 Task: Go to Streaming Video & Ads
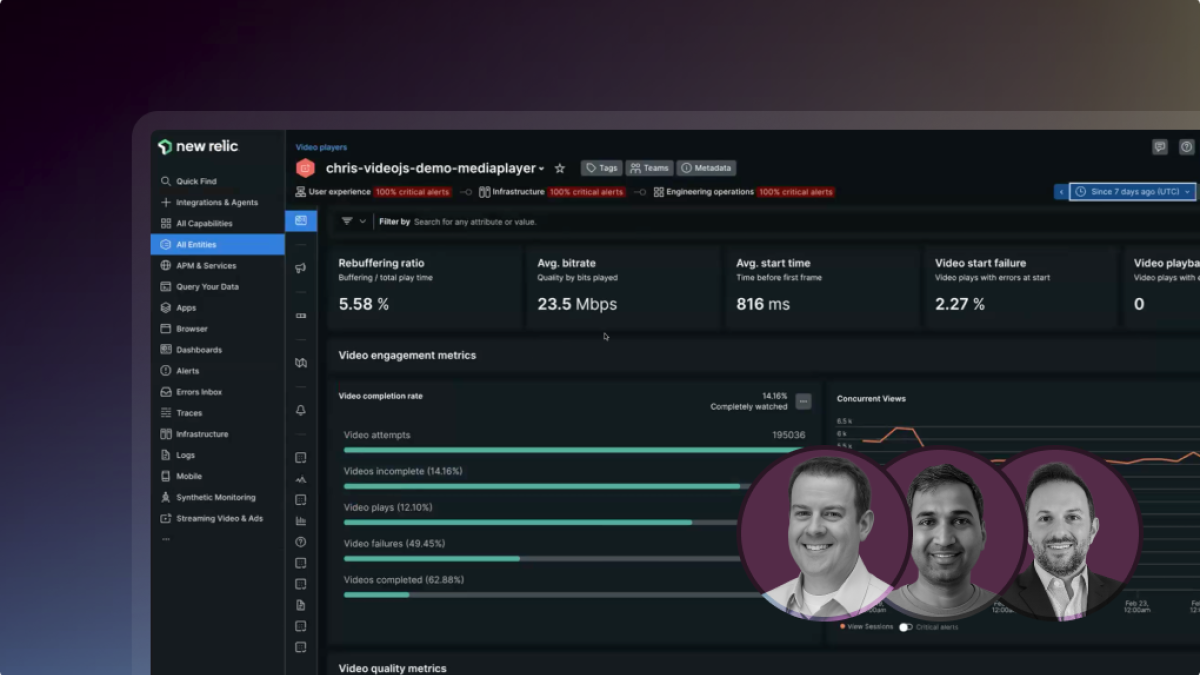point(218,518)
